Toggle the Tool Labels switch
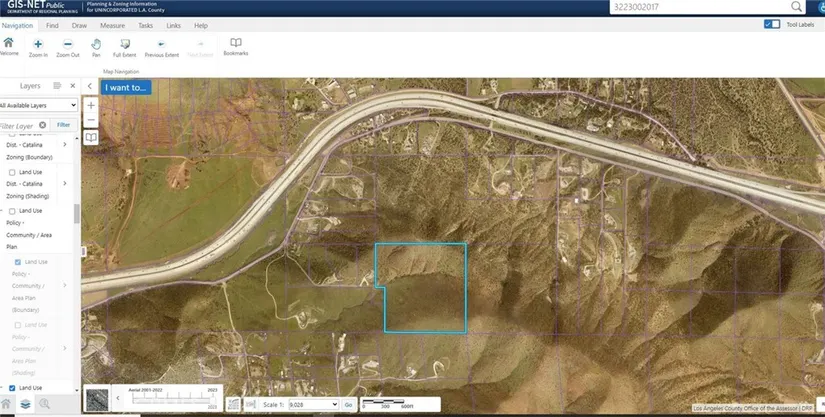 [771, 24]
